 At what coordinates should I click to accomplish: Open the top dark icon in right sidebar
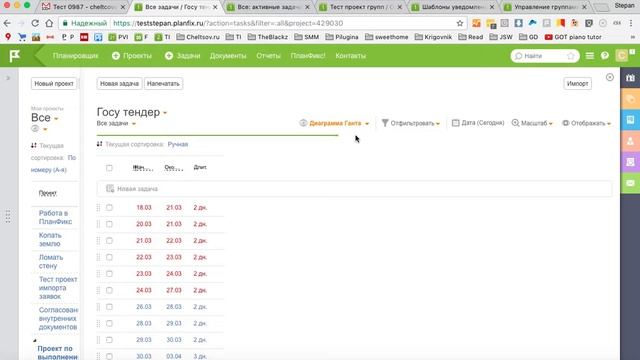[630, 78]
